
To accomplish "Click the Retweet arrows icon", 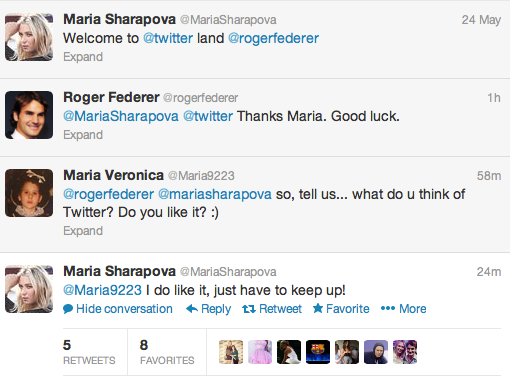I will pos(249,309).
